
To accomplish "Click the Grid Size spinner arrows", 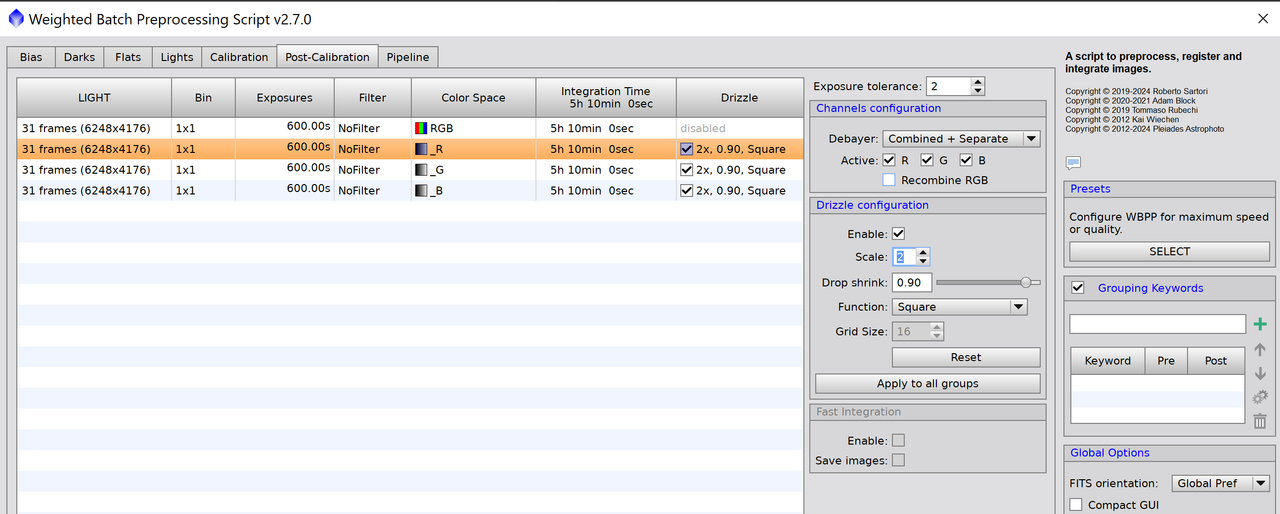I will click(937, 331).
